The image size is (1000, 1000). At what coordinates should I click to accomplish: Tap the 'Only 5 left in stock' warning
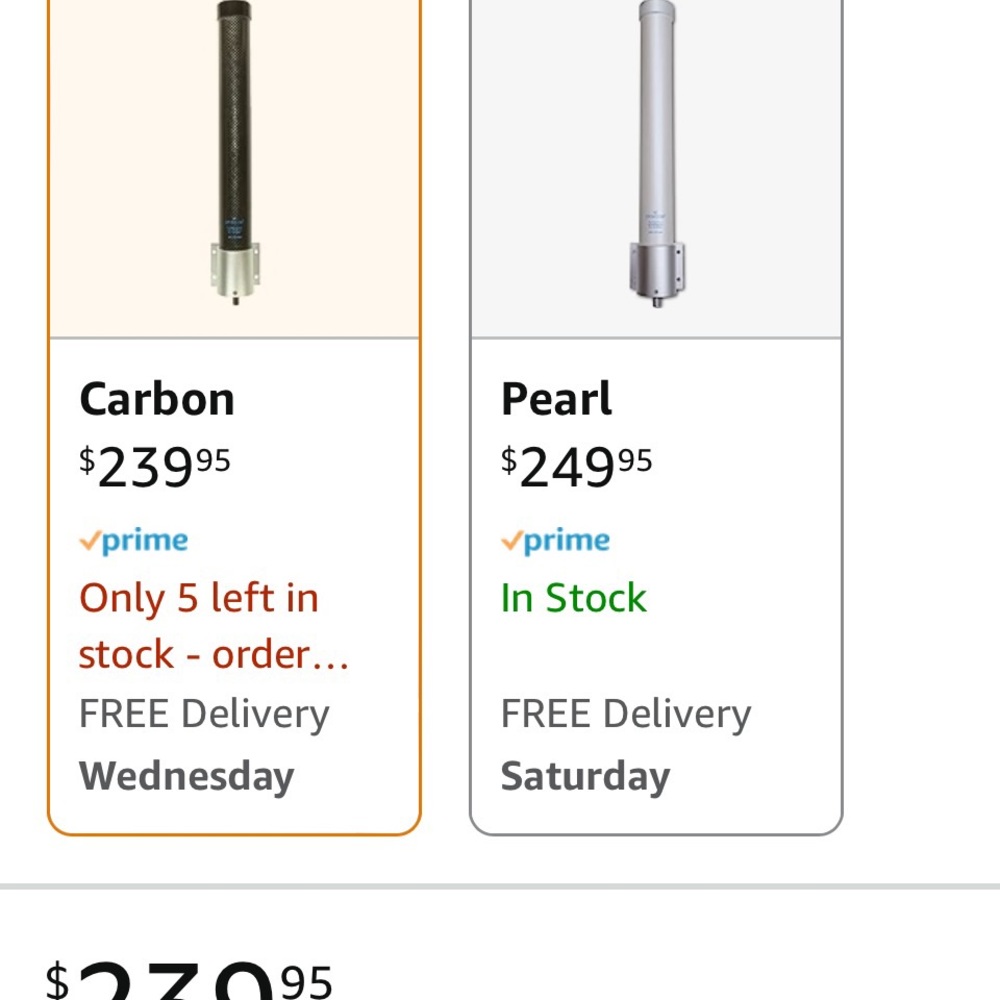[199, 598]
